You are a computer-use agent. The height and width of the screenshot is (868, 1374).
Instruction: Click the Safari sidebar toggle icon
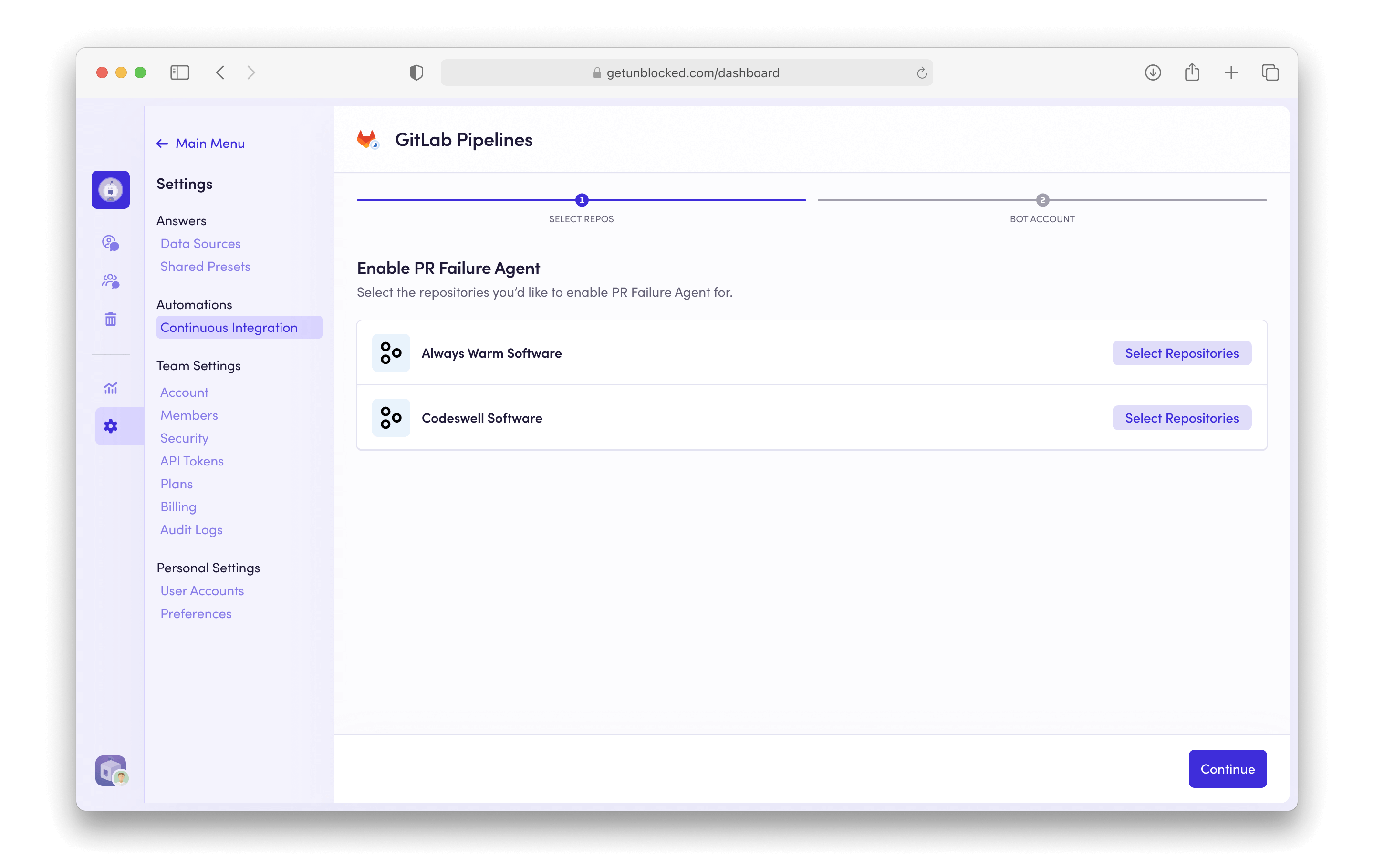point(180,72)
